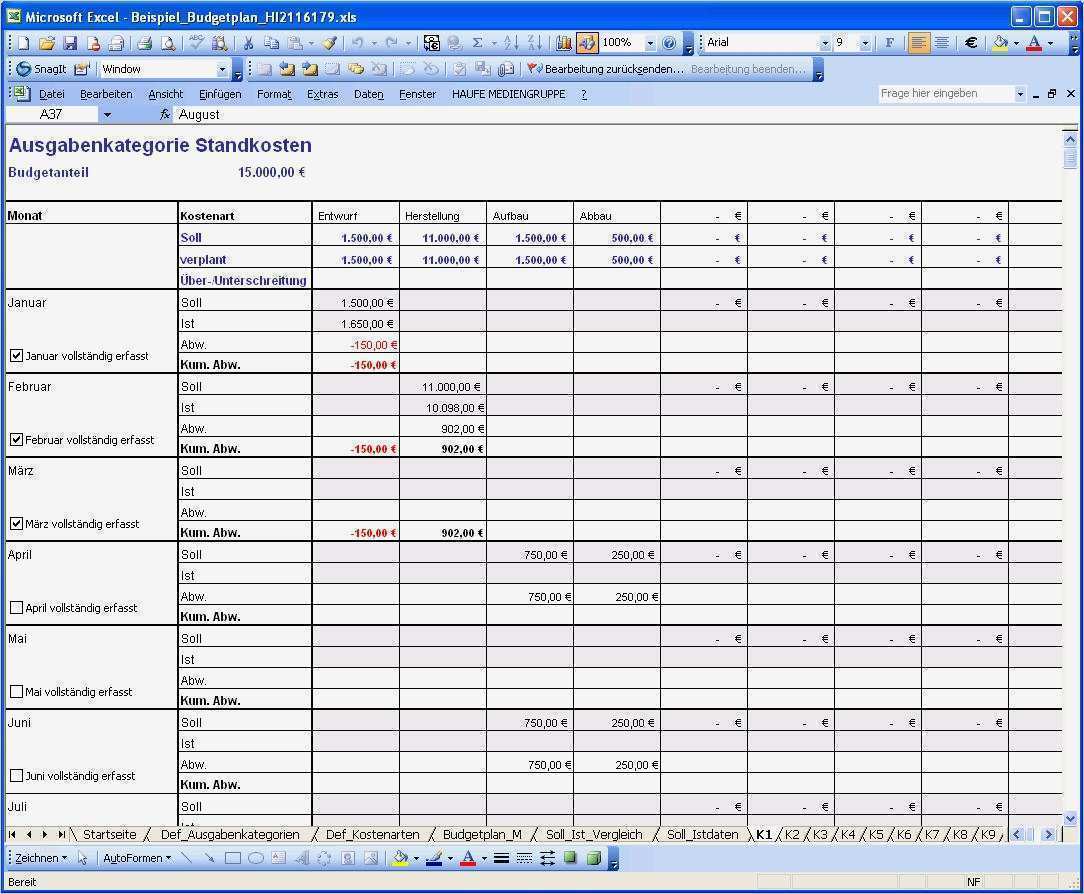Toggle the highlighted drawing toolbar icon
Viewport: 1084px width, 894px height.
pos(587,43)
